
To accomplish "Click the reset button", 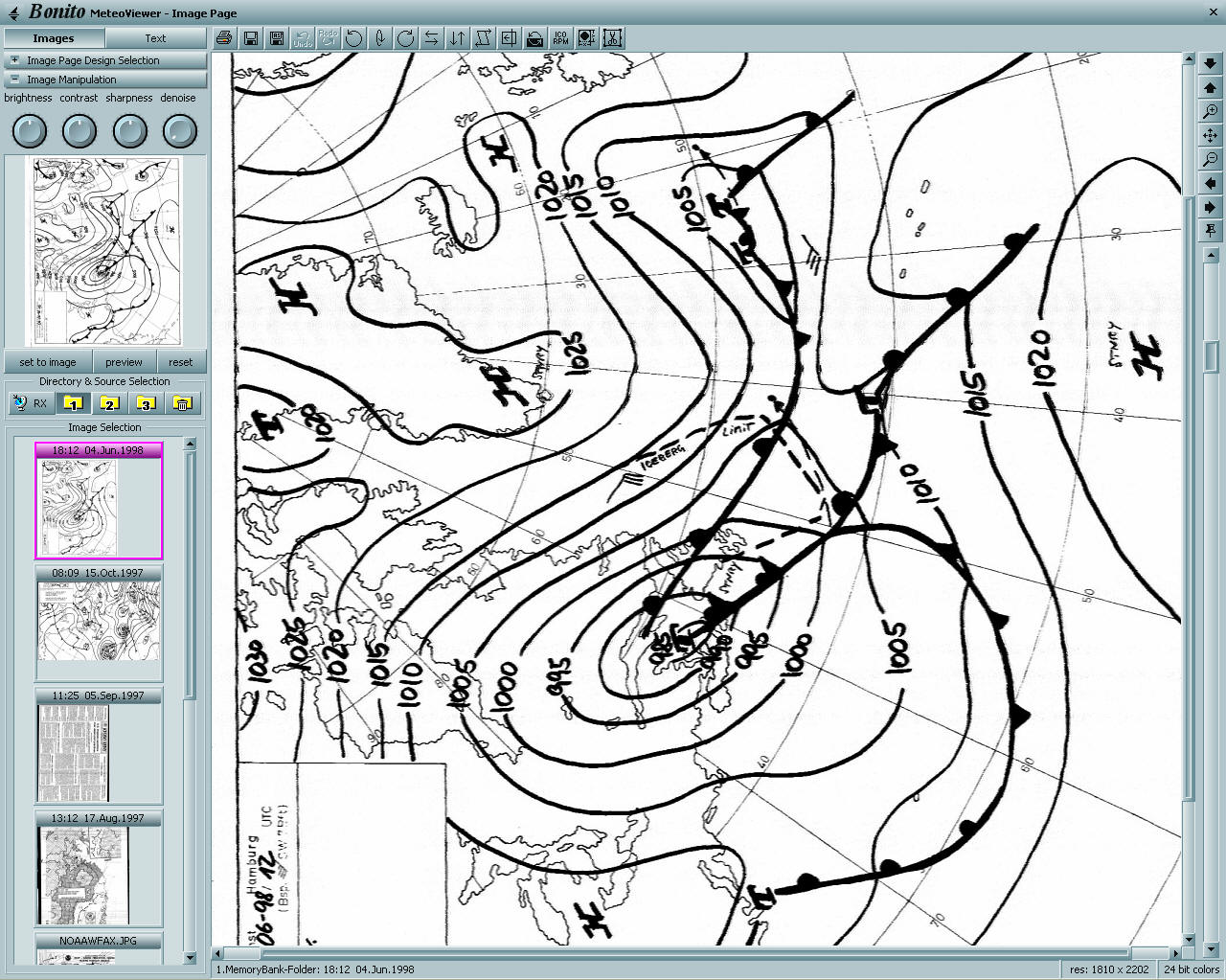I will click(x=180, y=362).
